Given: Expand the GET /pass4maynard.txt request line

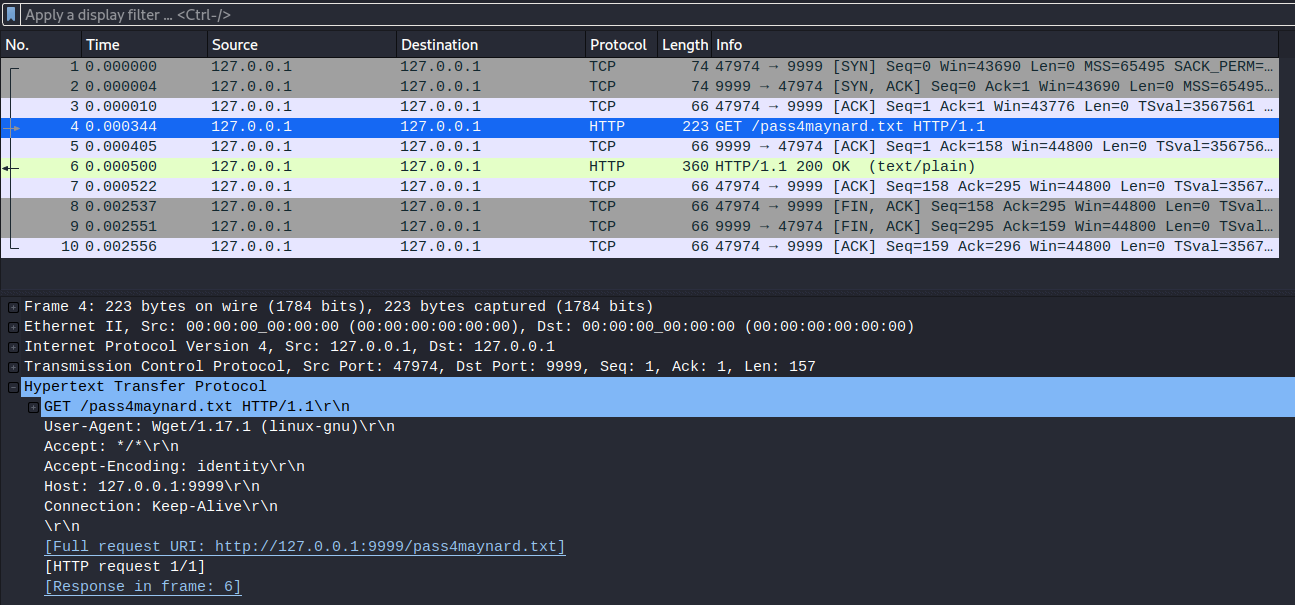Looking at the screenshot, I should [33, 407].
